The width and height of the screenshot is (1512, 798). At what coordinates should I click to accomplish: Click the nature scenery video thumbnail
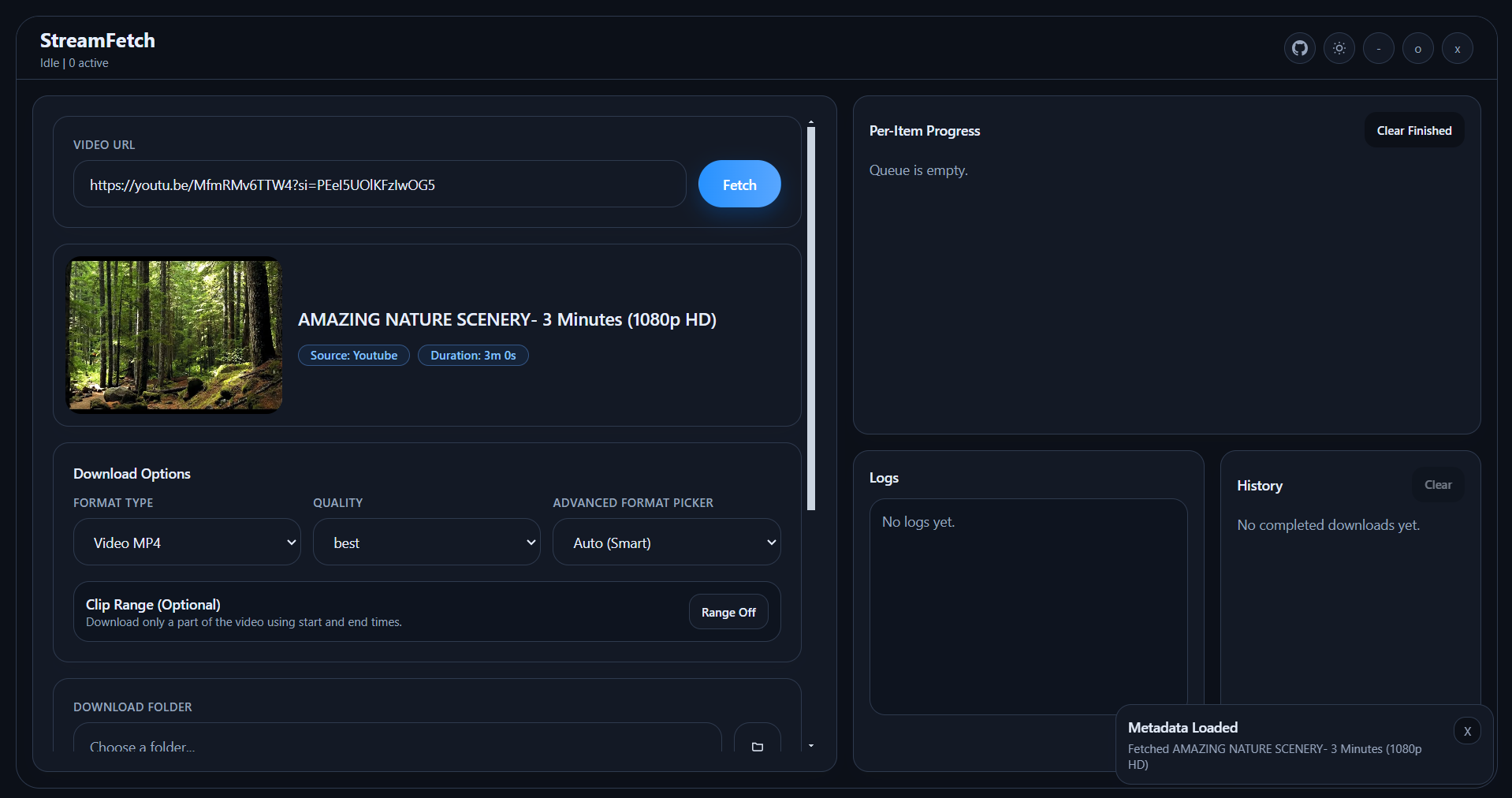point(173,336)
